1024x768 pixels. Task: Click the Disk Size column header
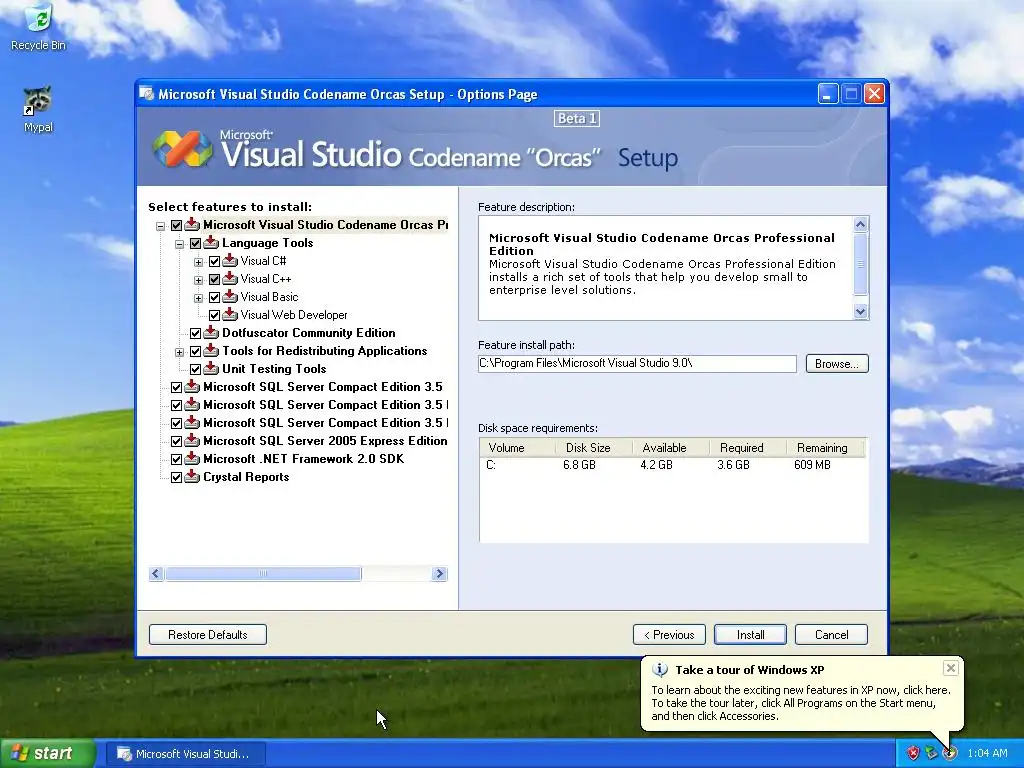click(594, 447)
